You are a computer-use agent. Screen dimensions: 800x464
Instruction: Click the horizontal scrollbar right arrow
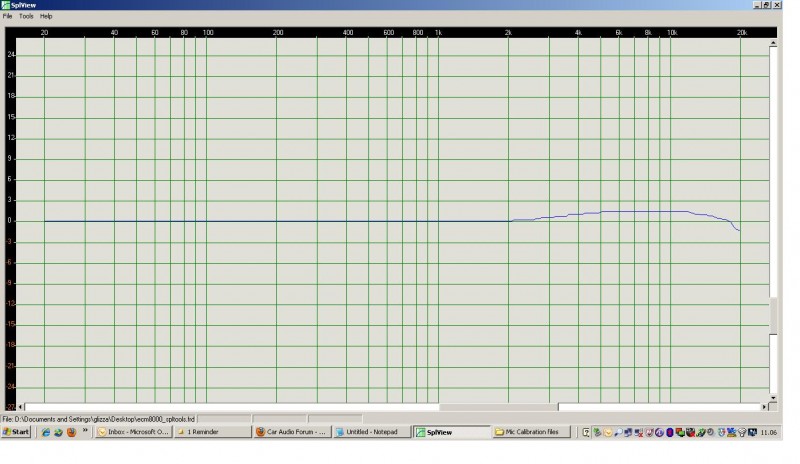click(764, 407)
